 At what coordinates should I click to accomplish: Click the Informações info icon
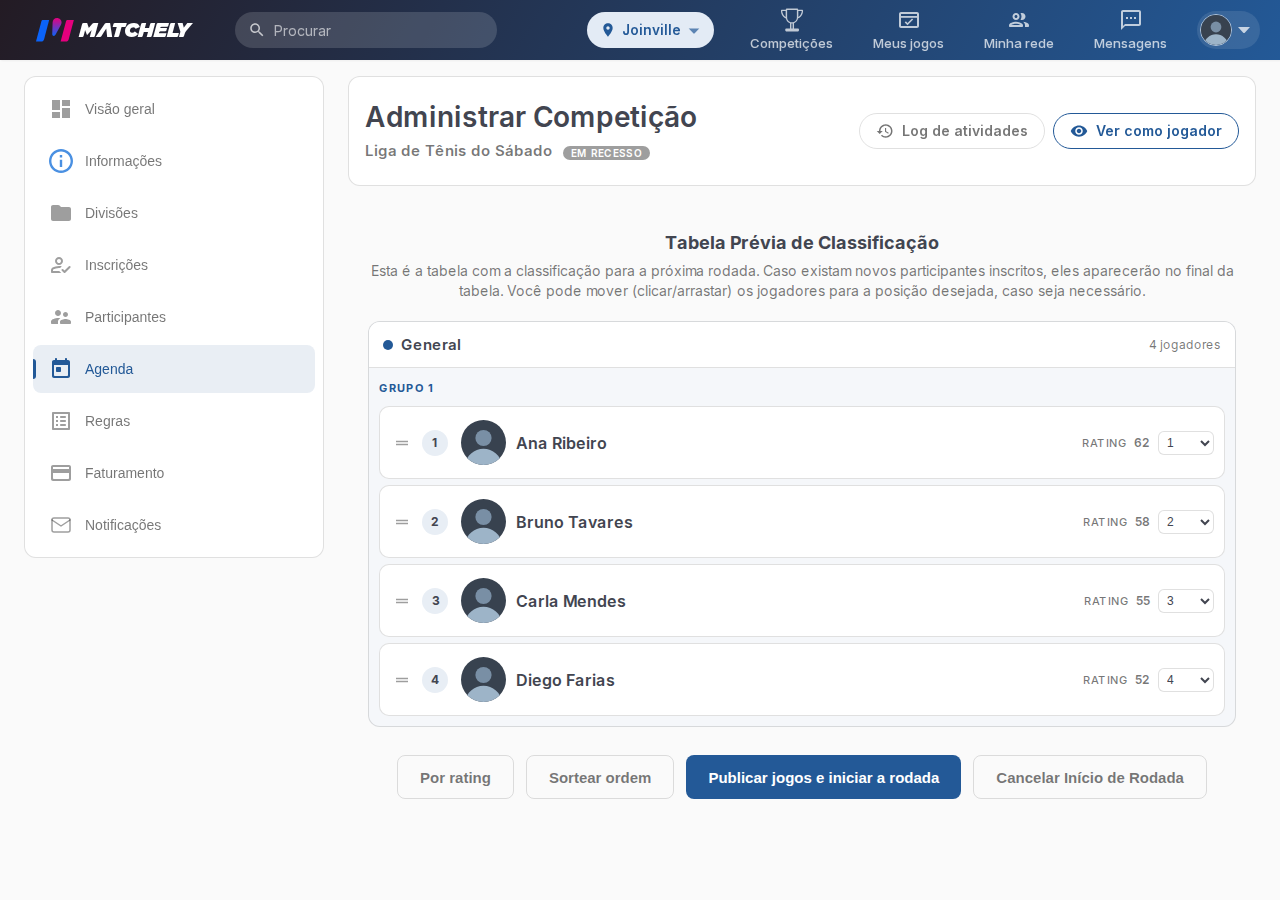click(x=61, y=161)
